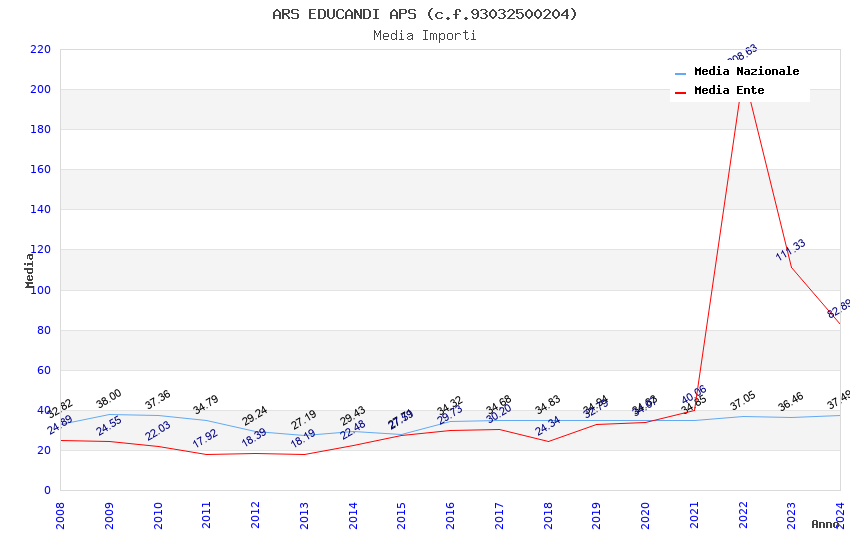
Task: Click the 20 y-axis tick label
Action: [x=44, y=450]
